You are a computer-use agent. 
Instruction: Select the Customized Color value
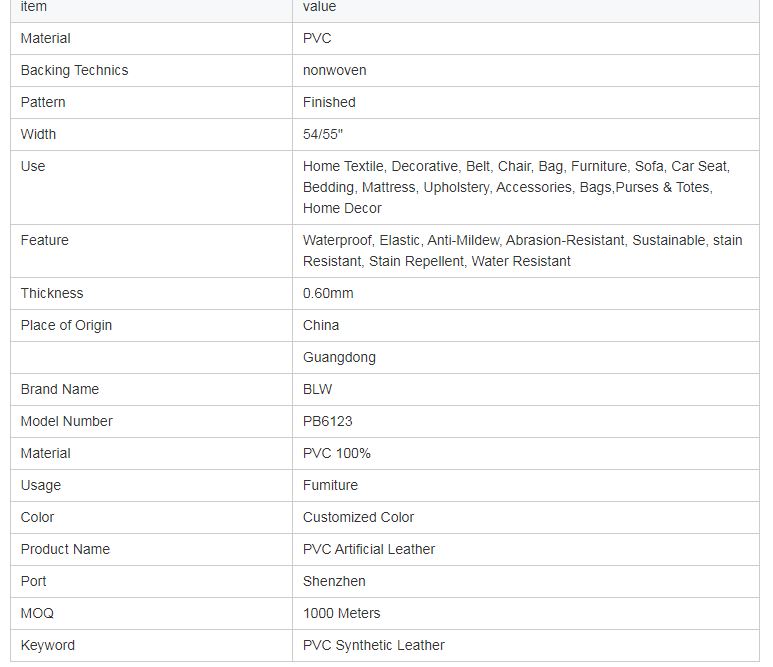[x=358, y=518]
